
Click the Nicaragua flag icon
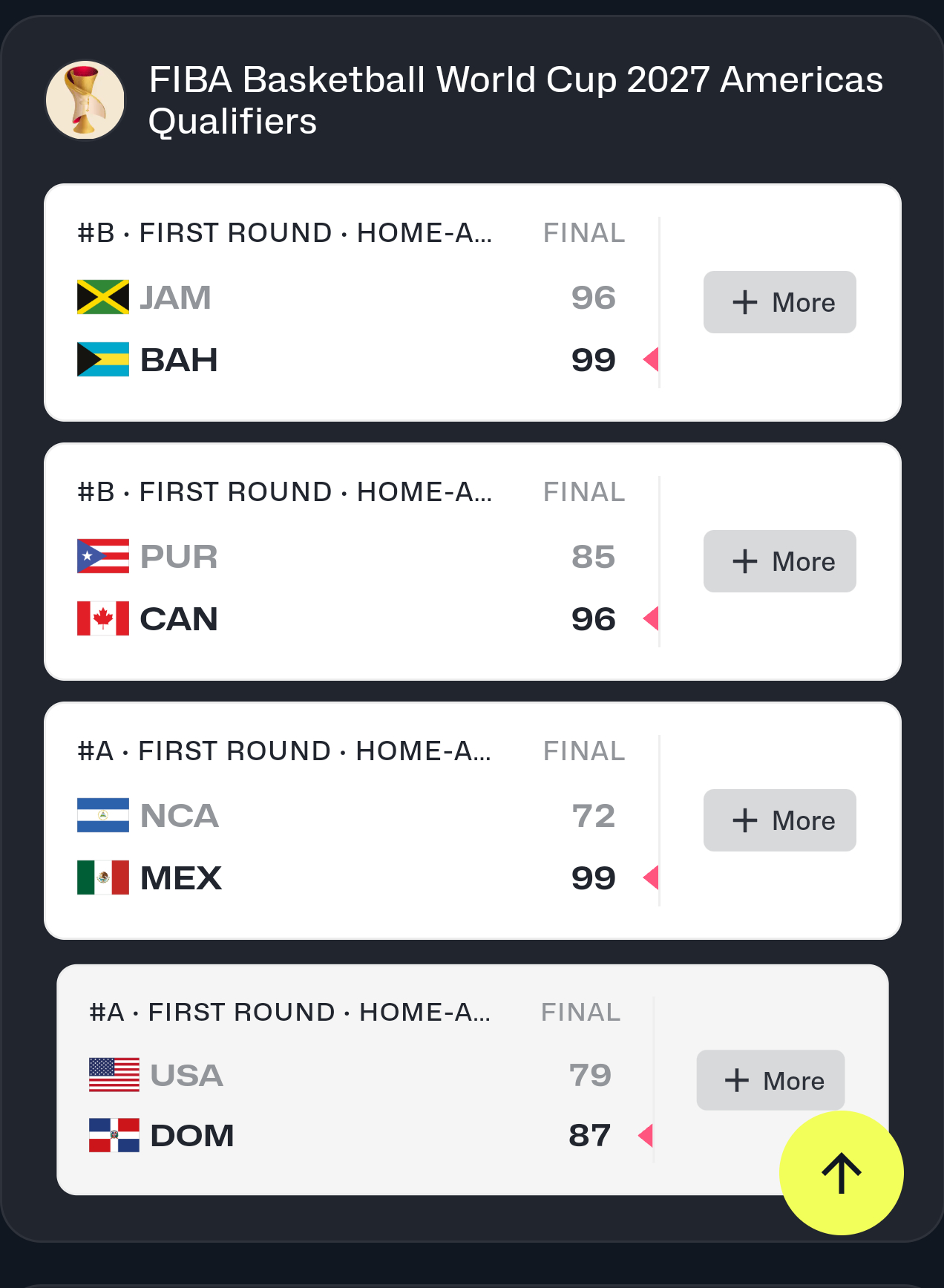pos(103,815)
